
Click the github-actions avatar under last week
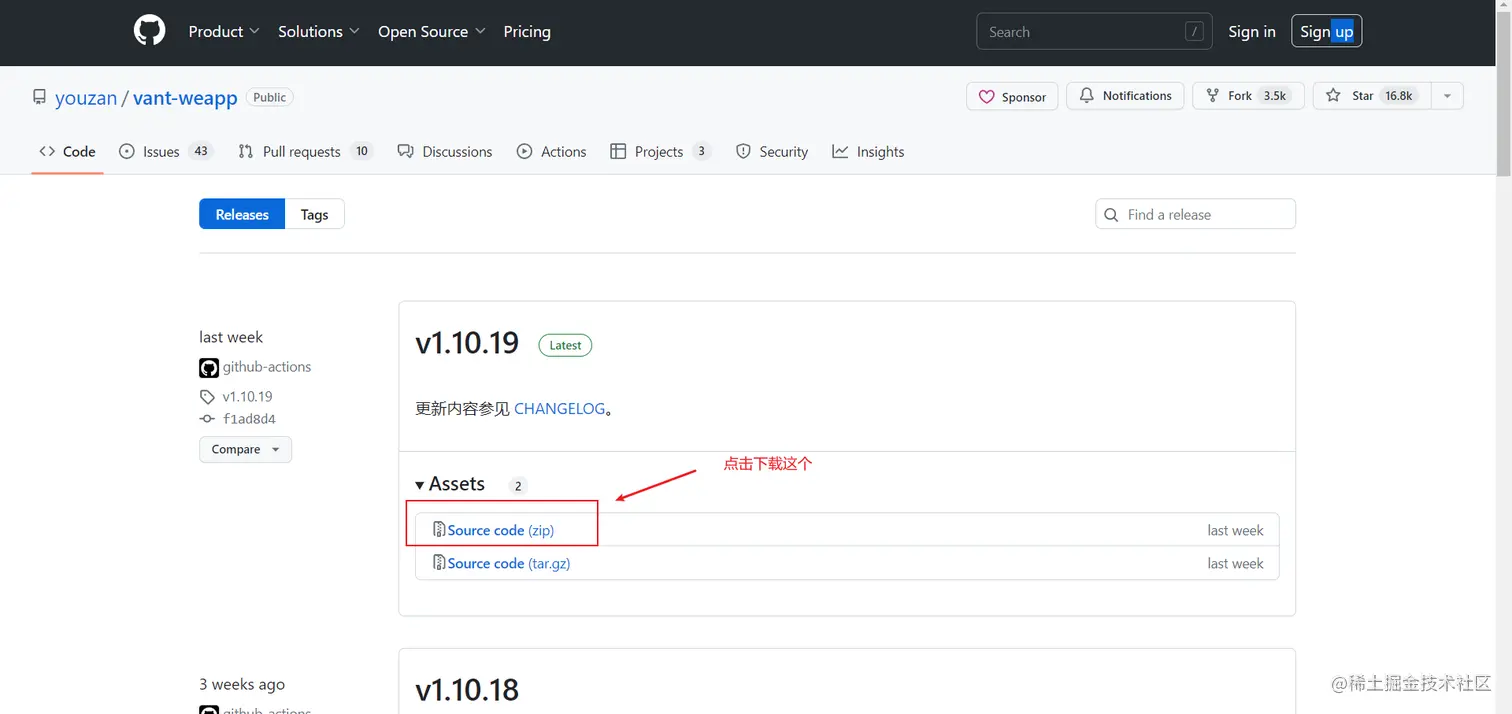[x=209, y=368]
